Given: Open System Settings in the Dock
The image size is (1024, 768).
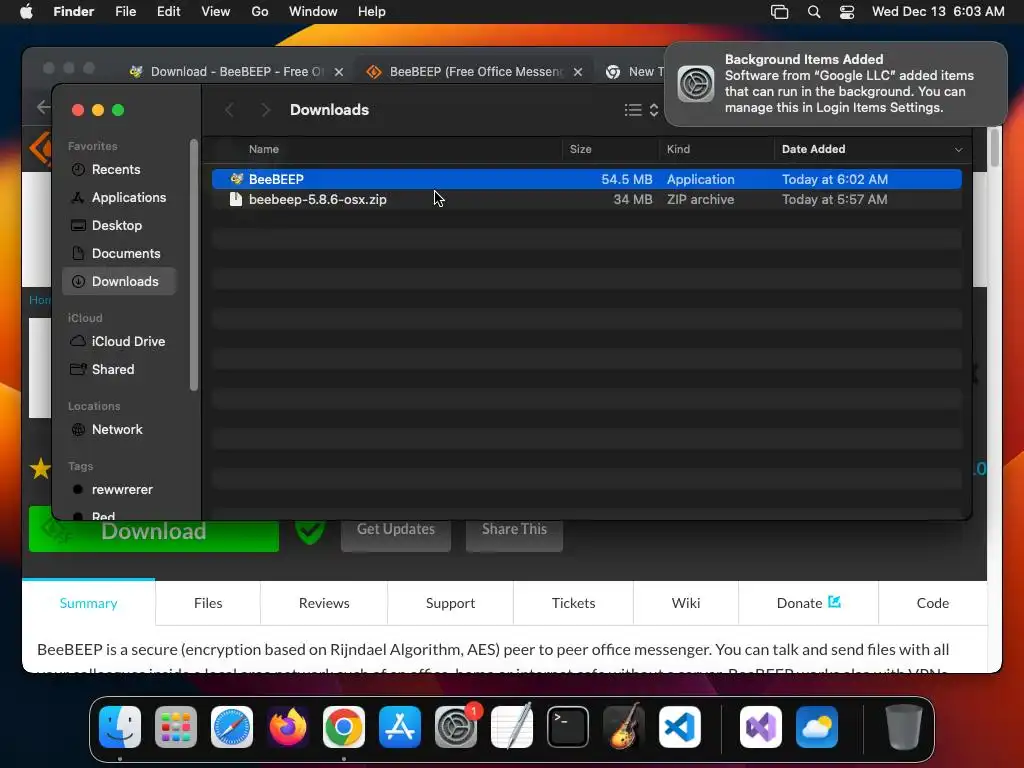Looking at the screenshot, I should click(x=456, y=727).
